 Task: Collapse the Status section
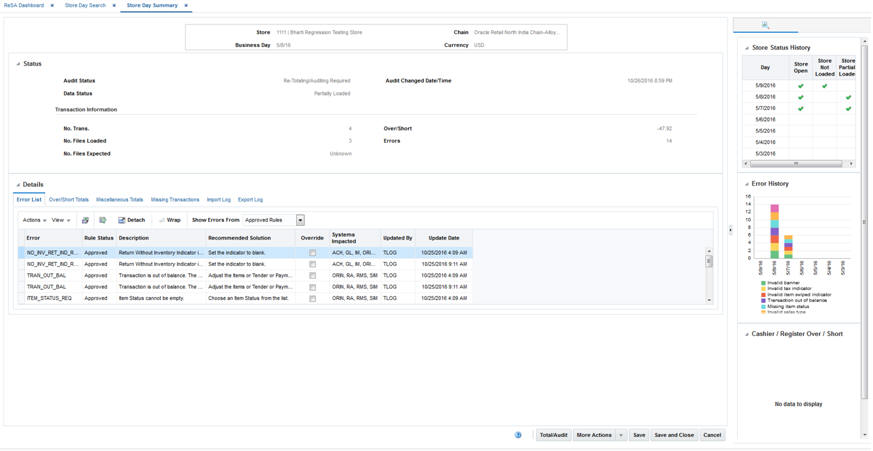pos(18,64)
